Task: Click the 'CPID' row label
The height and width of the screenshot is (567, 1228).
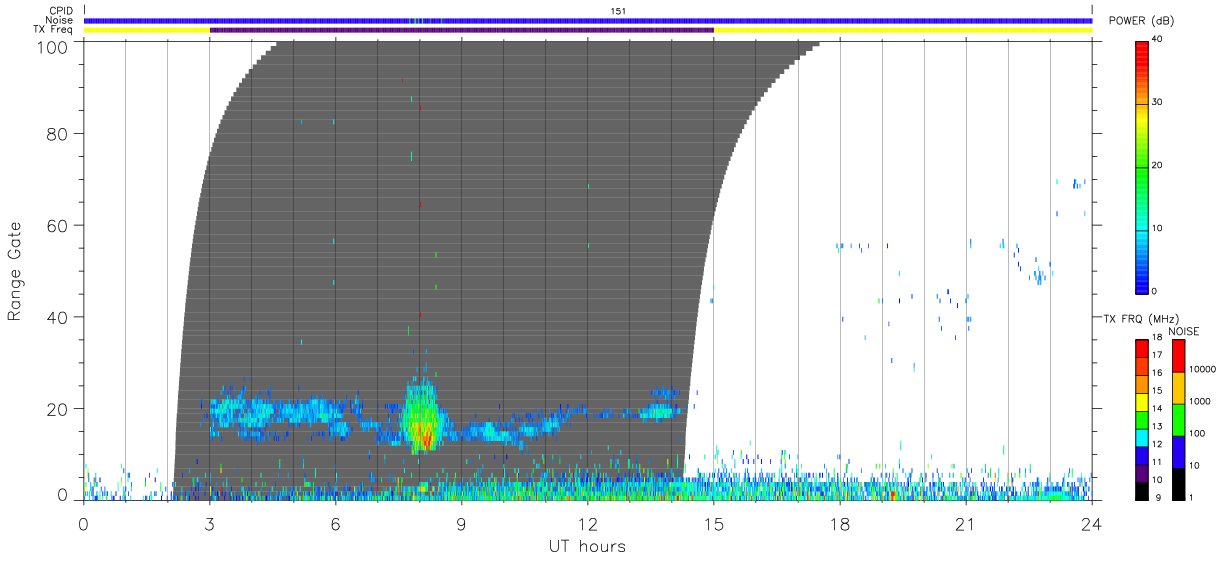Action: pos(61,10)
